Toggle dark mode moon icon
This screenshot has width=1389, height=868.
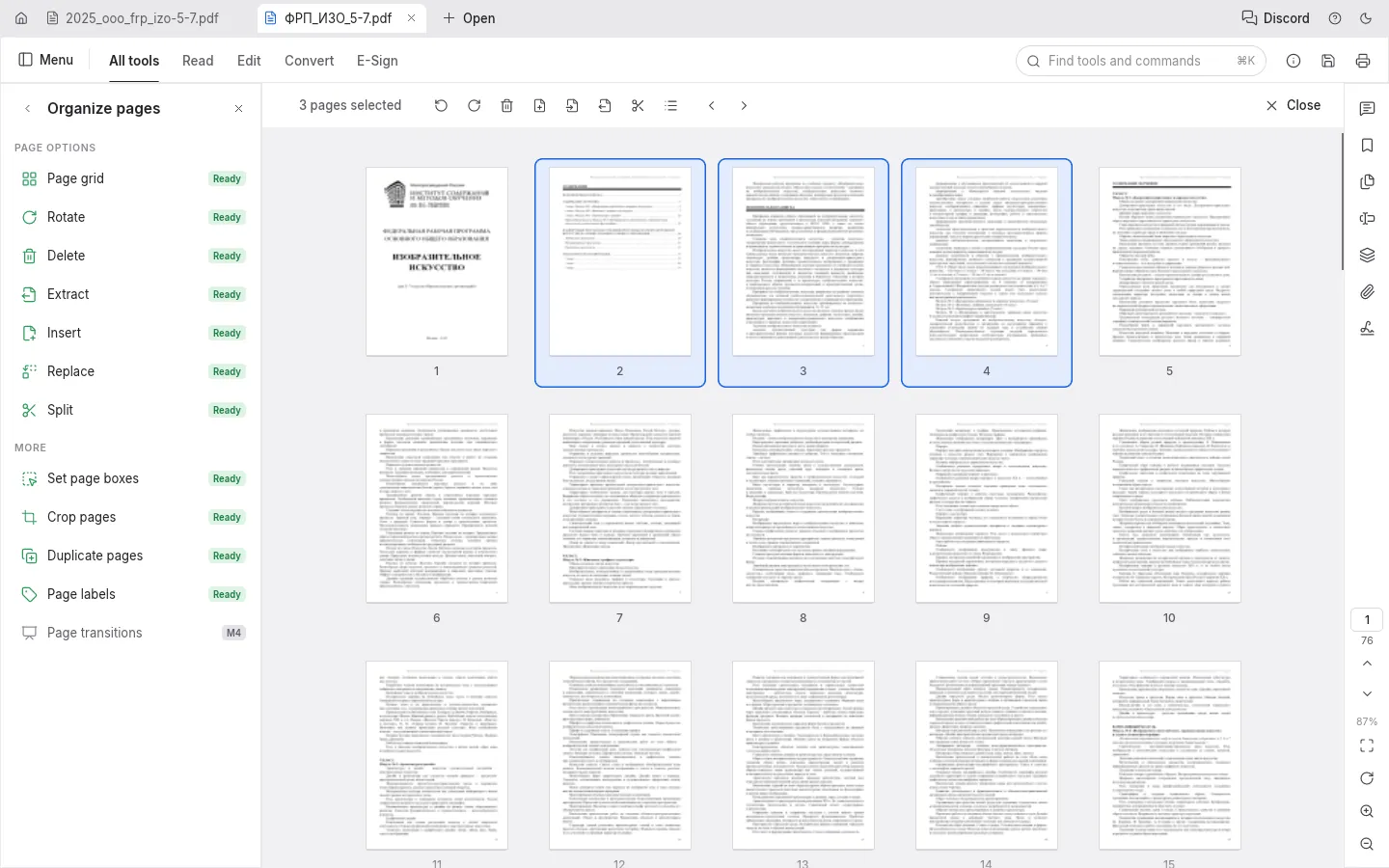pos(1366,18)
